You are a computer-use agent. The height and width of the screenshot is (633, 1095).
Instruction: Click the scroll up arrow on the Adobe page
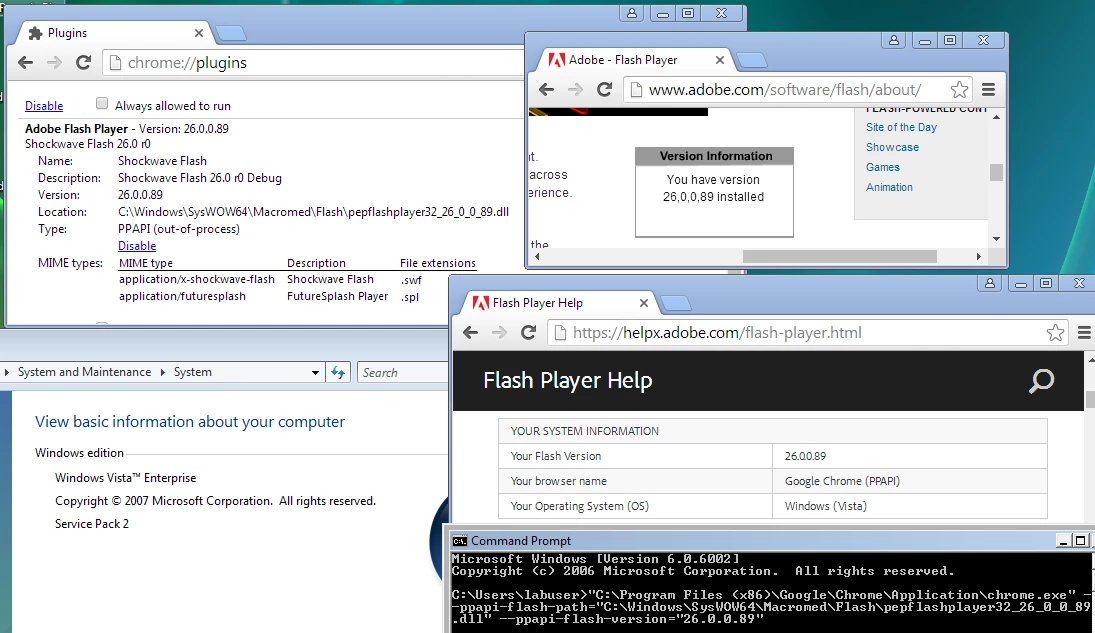click(x=997, y=117)
